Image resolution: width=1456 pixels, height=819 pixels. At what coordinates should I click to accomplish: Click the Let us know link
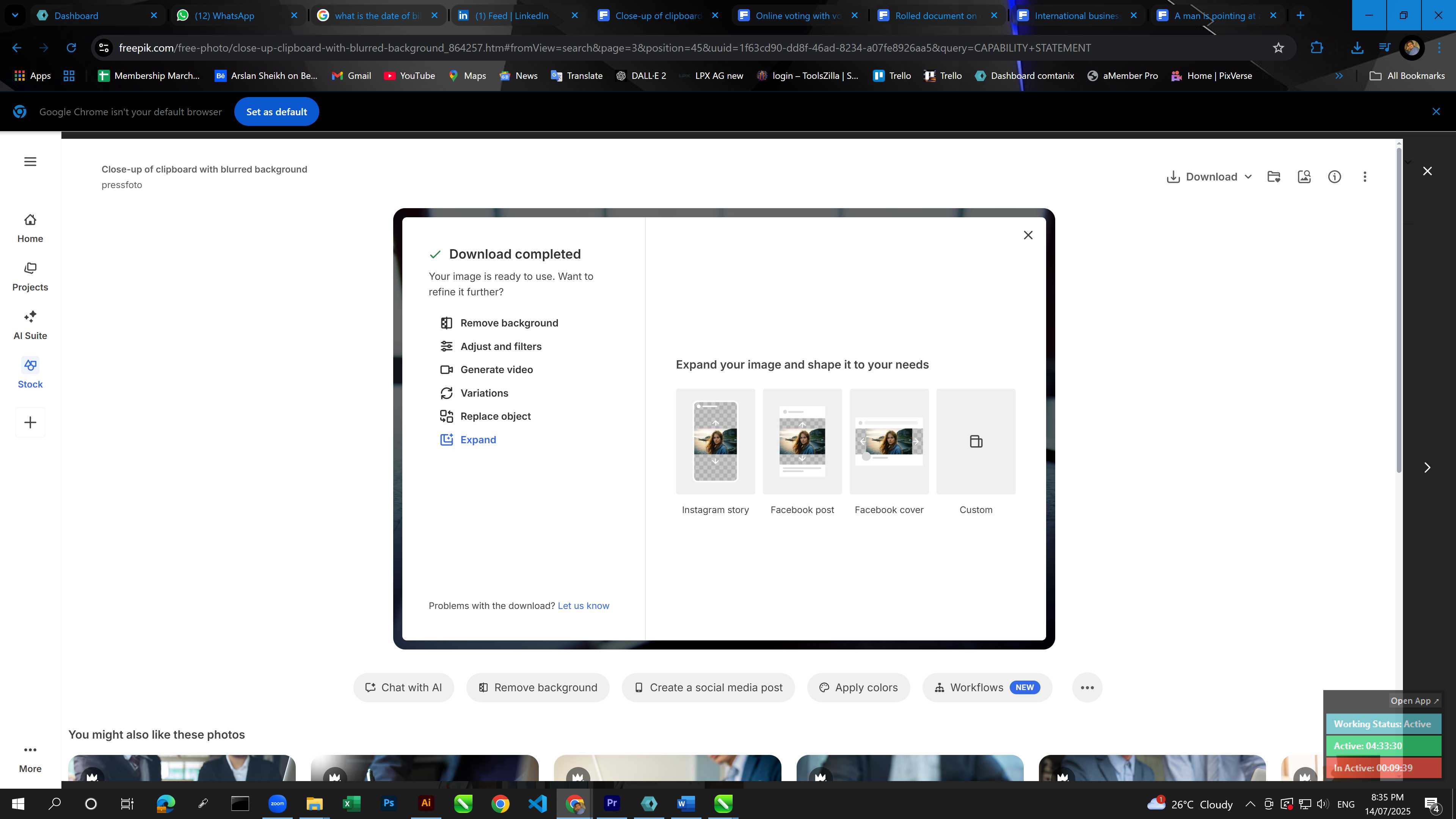tap(583, 606)
